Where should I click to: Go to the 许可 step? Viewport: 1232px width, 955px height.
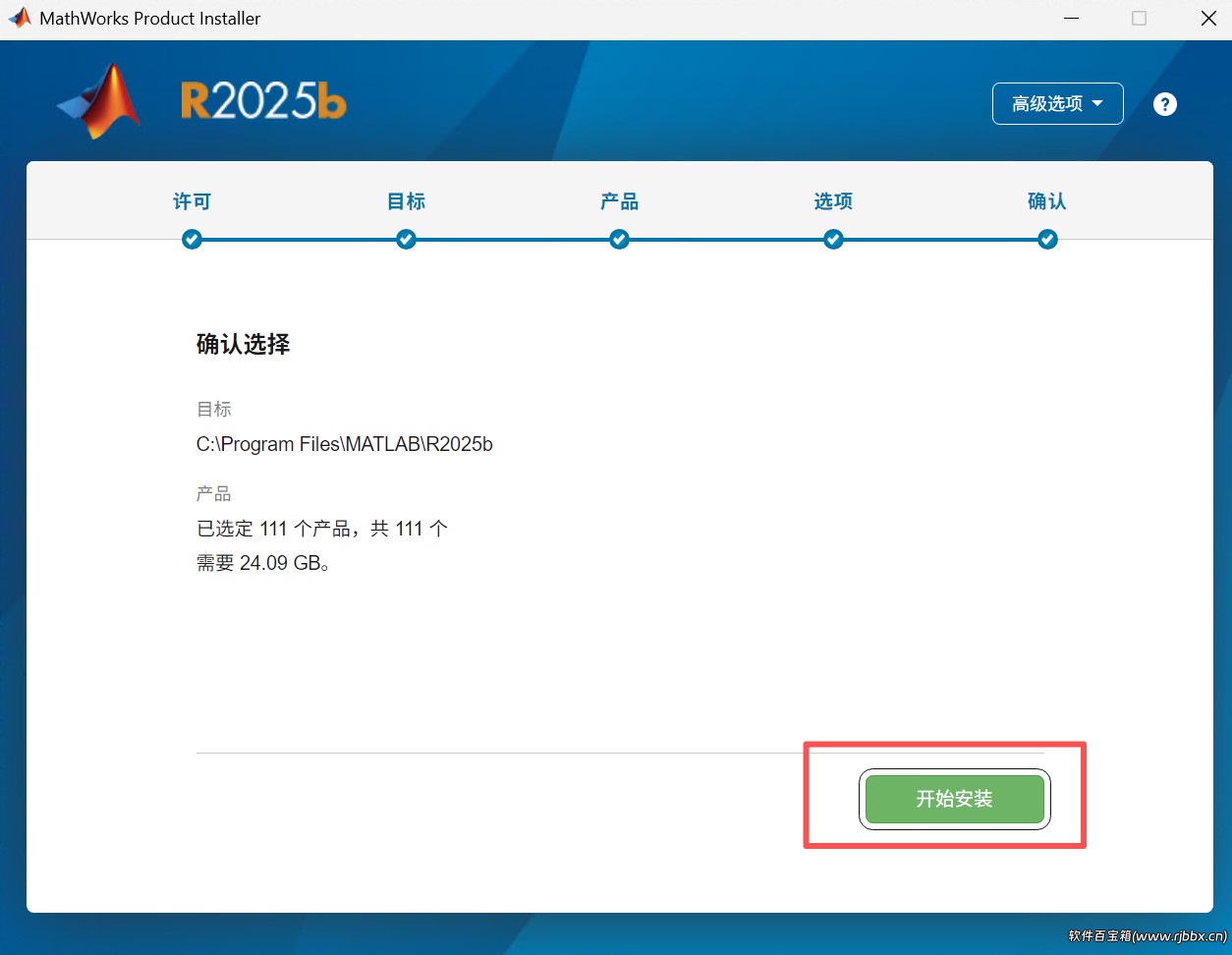(192, 201)
